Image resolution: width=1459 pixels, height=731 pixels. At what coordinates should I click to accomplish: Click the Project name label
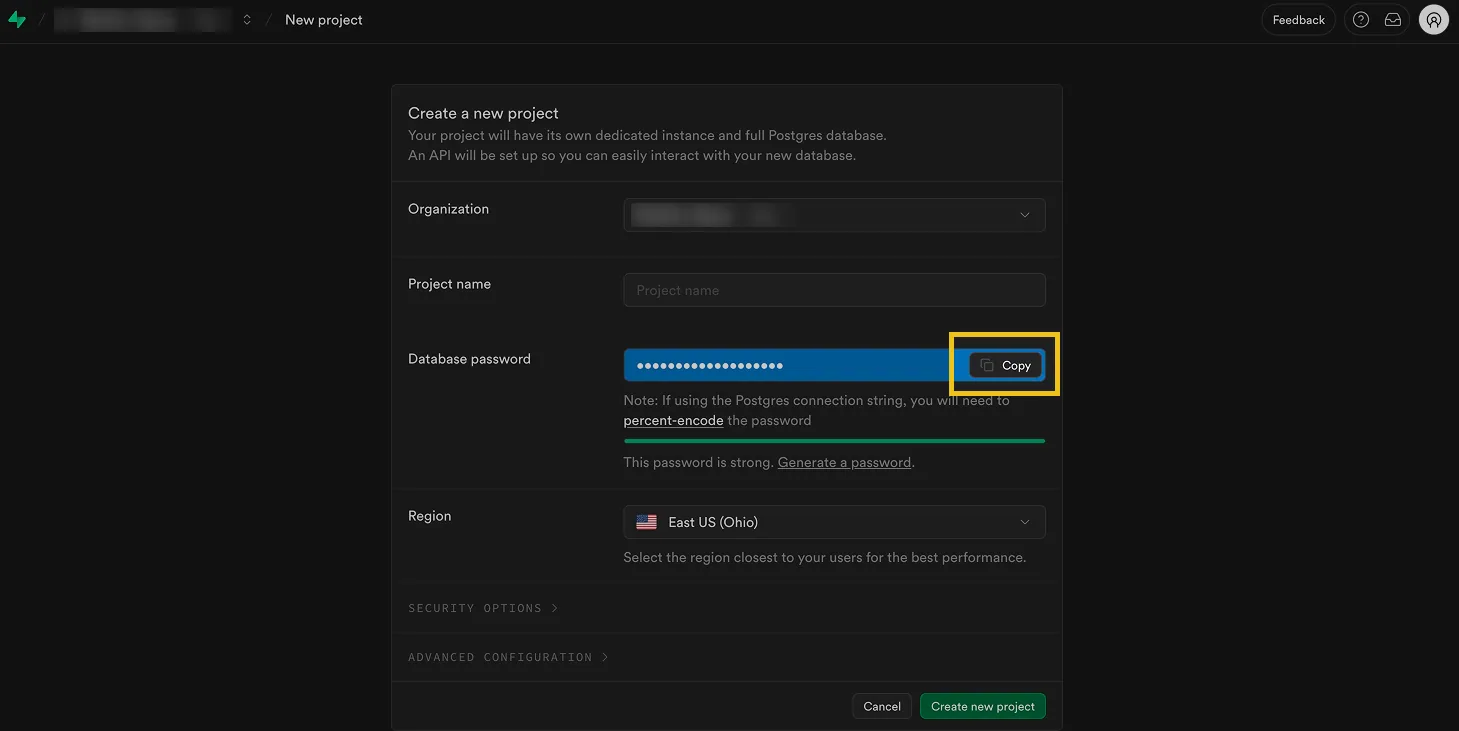(x=449, y=284)
